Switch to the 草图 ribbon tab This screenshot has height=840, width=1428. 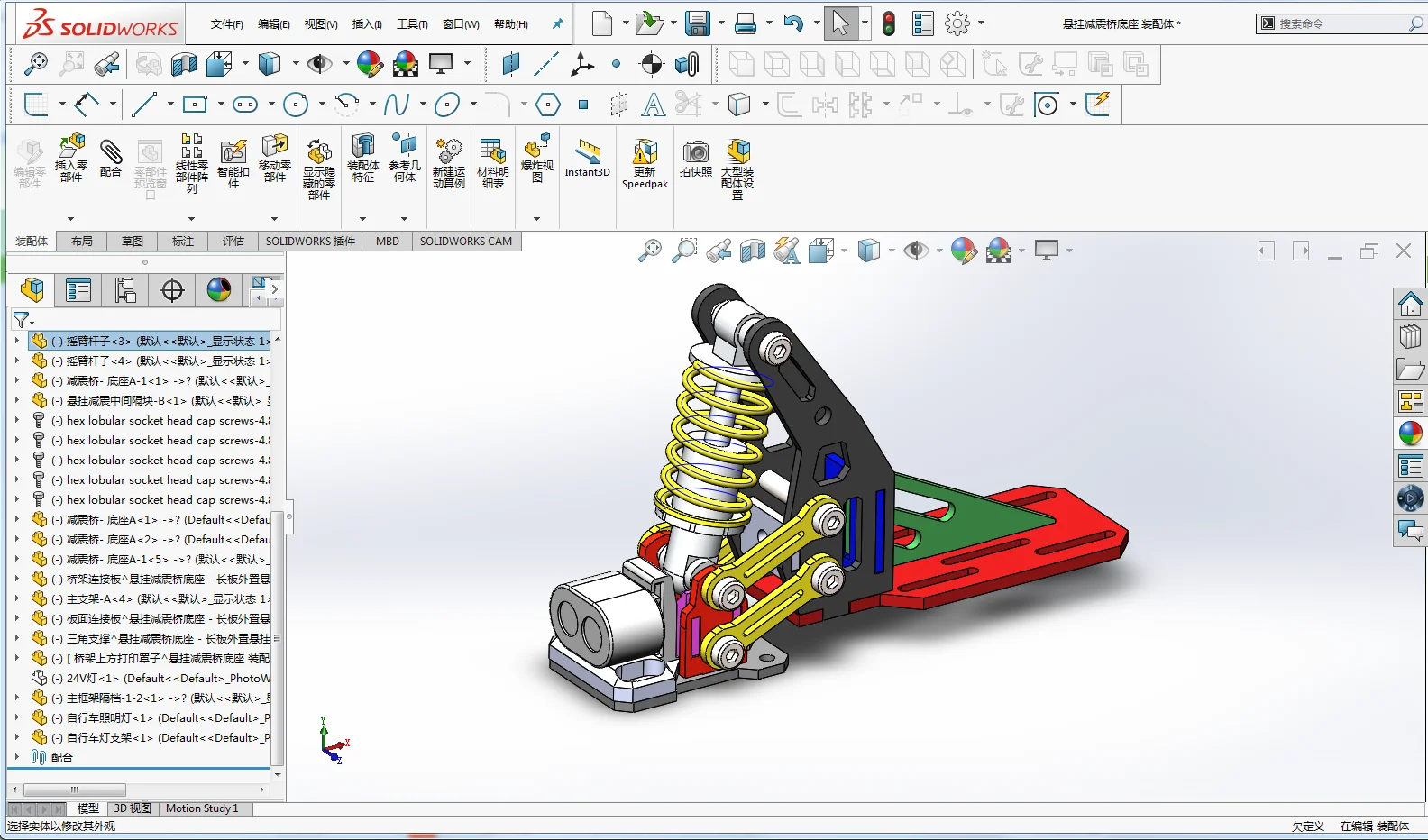pos(133,241)
